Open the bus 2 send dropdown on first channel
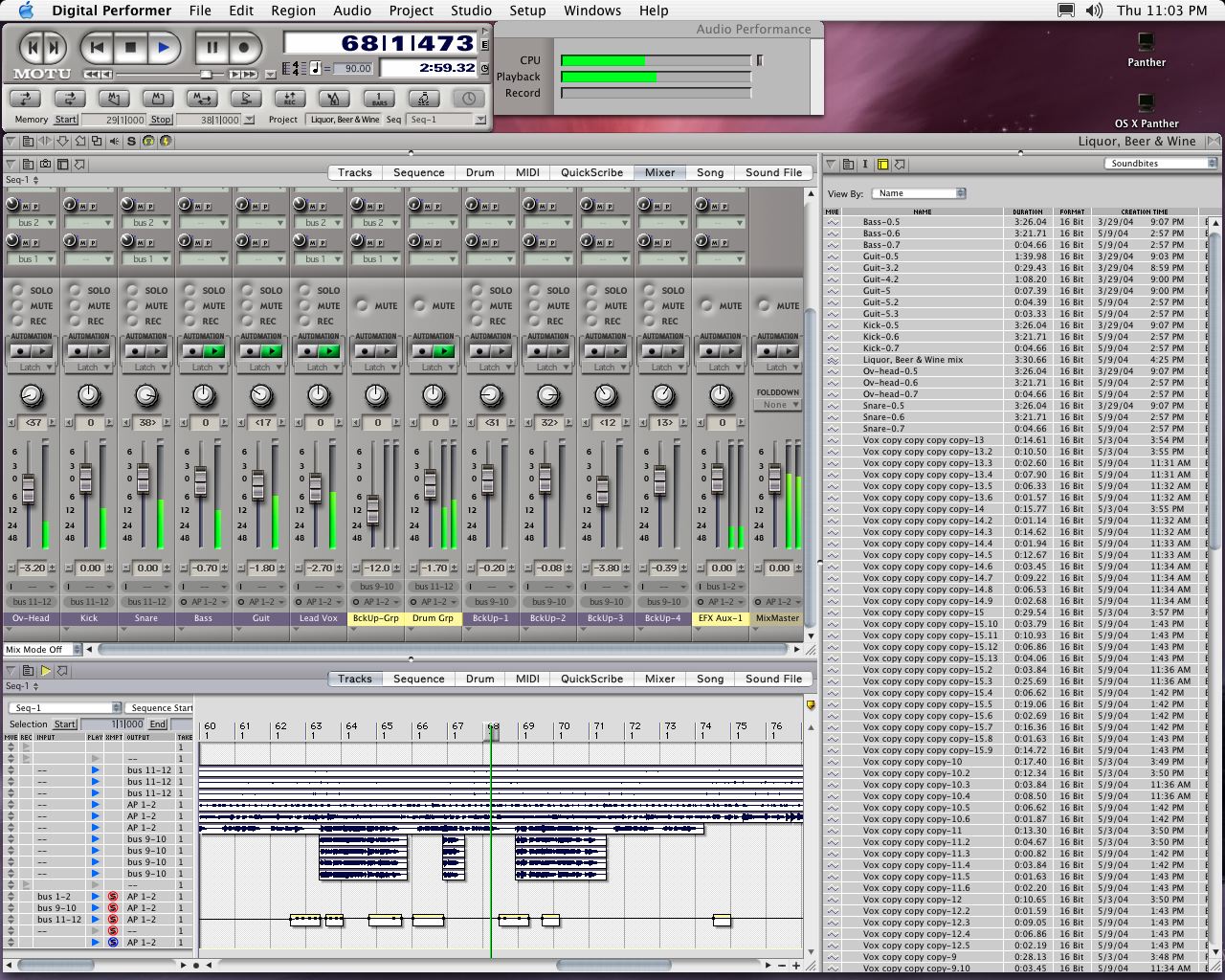 click(x=32, y=223)
